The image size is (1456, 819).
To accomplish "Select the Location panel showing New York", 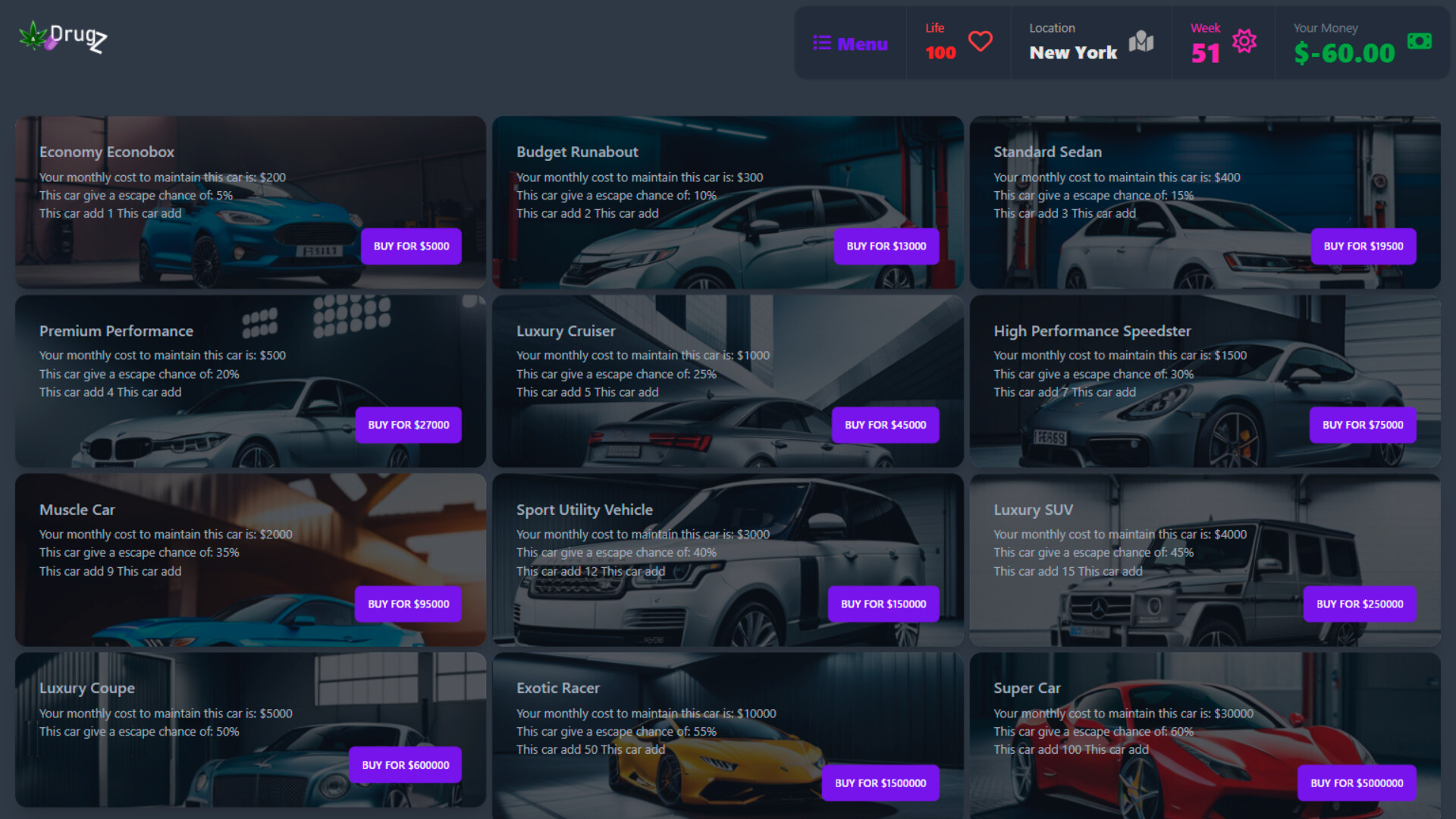I will (1089, 42).
